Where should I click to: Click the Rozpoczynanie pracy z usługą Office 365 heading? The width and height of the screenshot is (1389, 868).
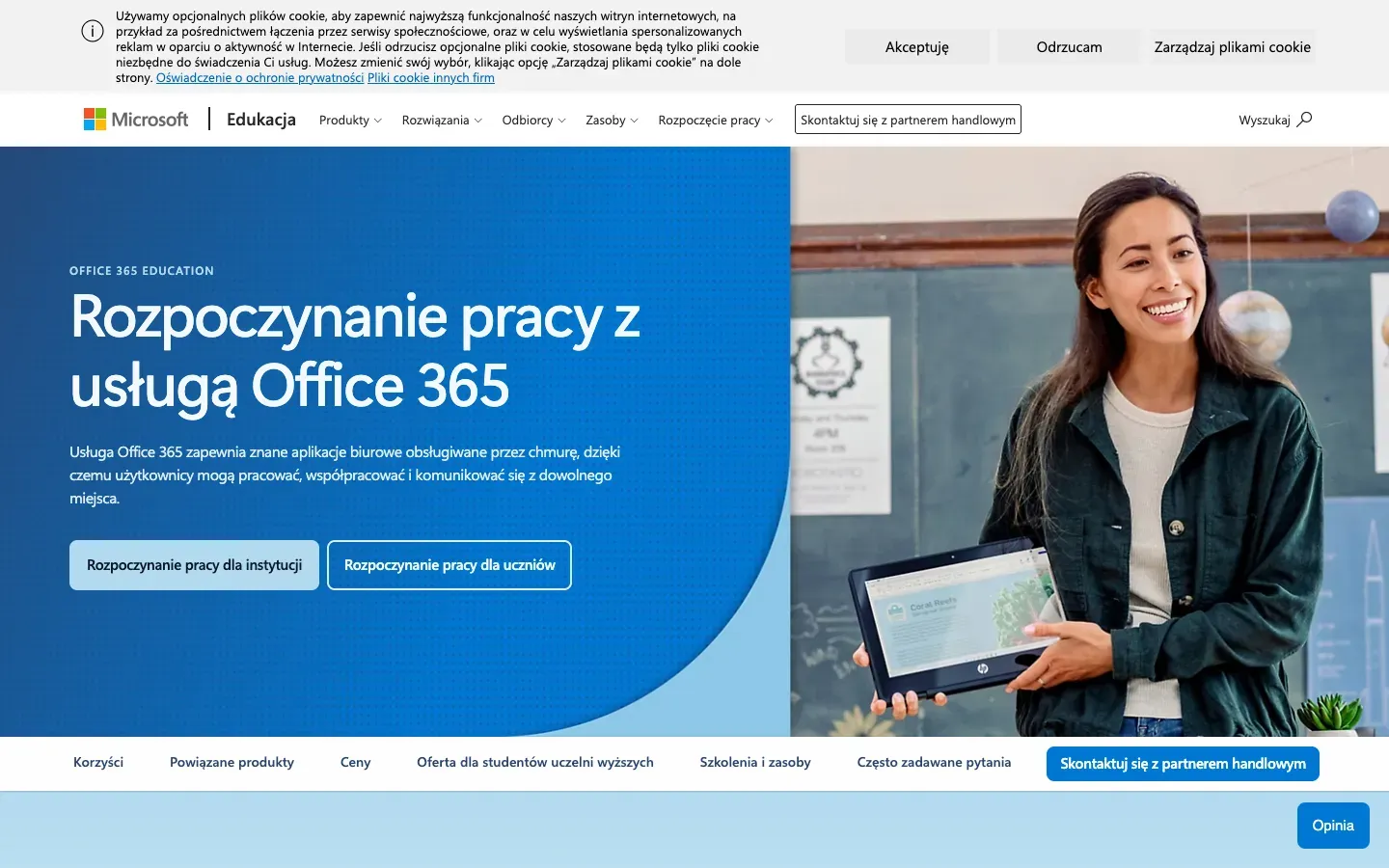[355, 351]
